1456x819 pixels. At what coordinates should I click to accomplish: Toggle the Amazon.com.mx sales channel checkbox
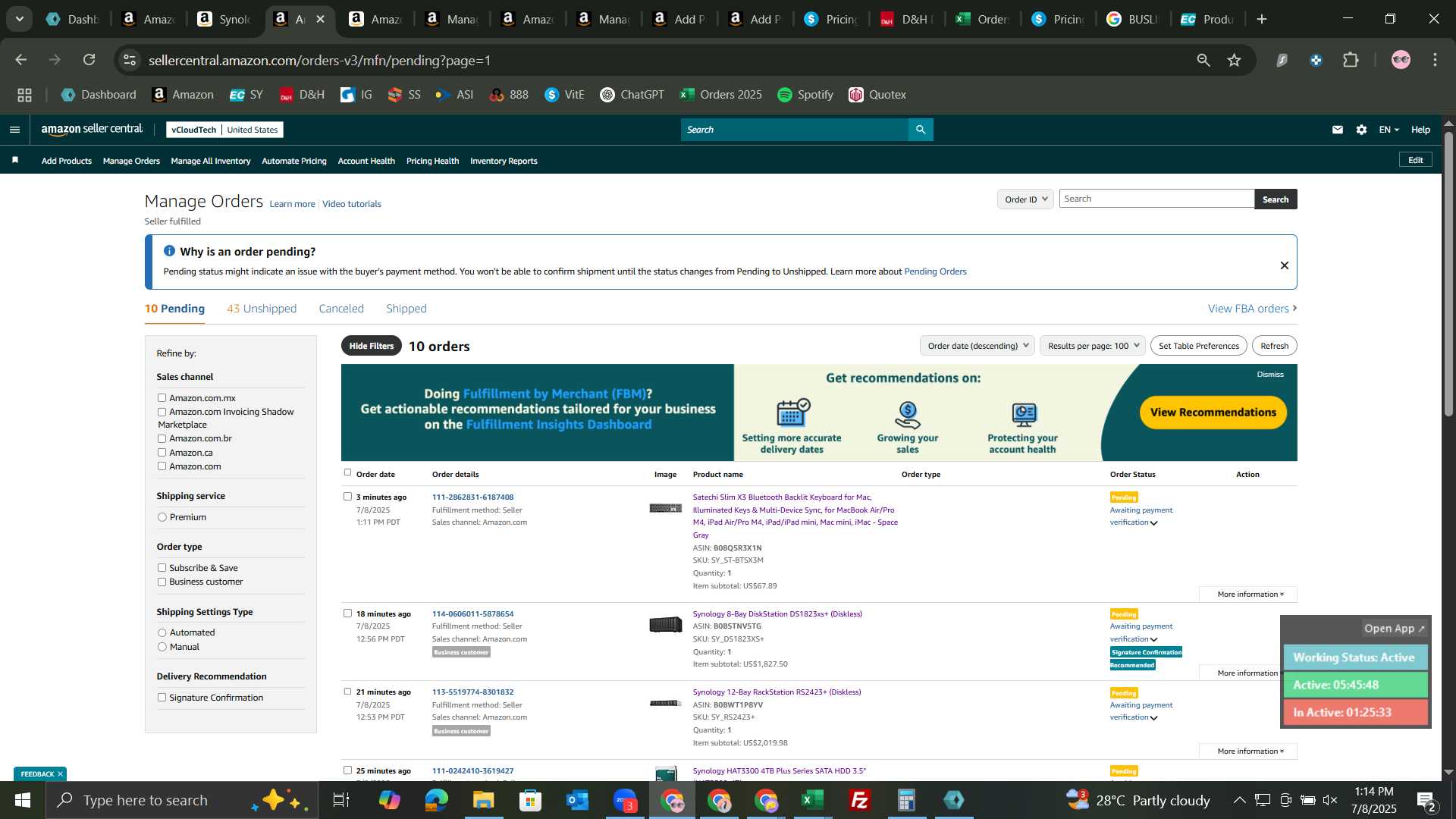pyautogui.click(x=162, y=398)
